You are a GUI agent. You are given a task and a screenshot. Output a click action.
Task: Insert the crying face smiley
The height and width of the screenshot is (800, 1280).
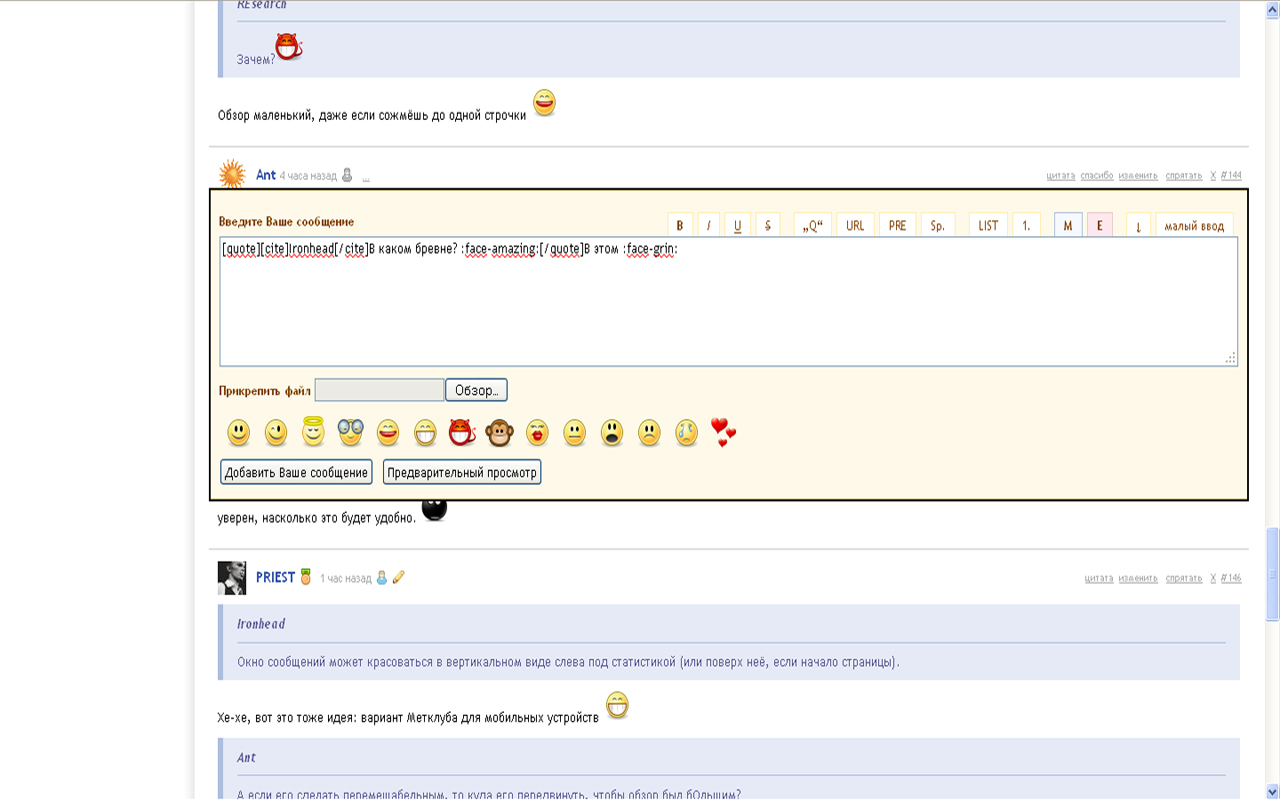[x=686, y=433]
